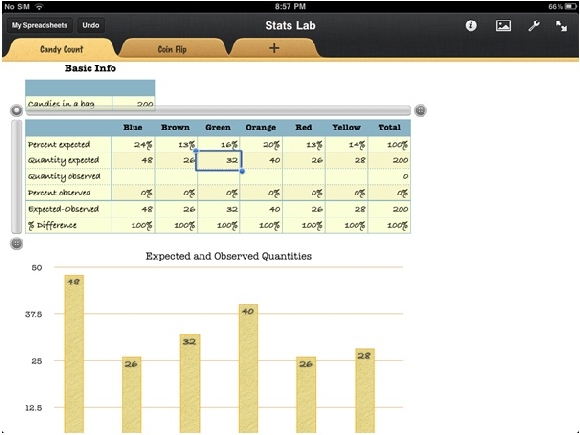Go back to My Spreadsheets
Viewport: 580px width, 435px height.
[40, 26]
